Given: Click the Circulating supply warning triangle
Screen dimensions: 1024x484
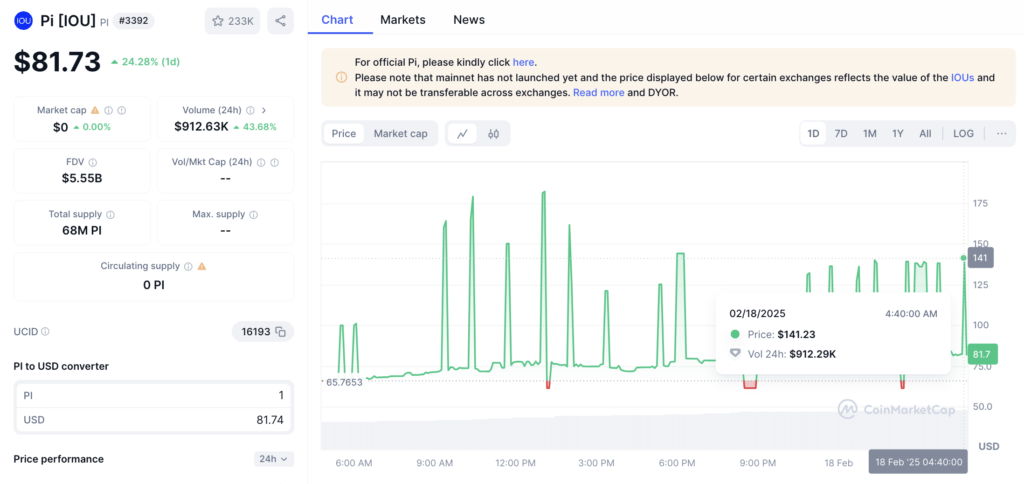Looking at the screenshot, I should 202,266.
